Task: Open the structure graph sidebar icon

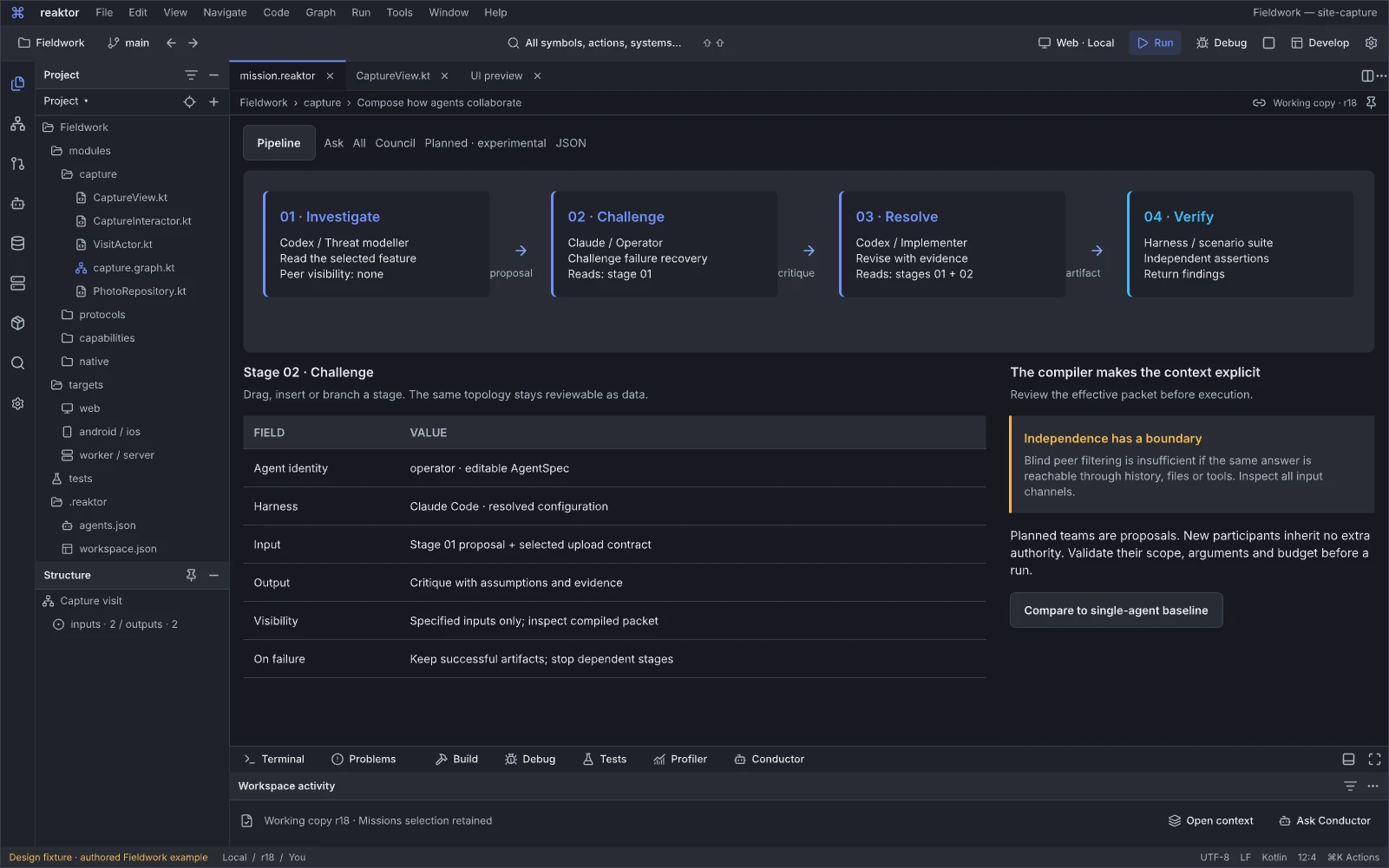Action: (x=17, y=124)
